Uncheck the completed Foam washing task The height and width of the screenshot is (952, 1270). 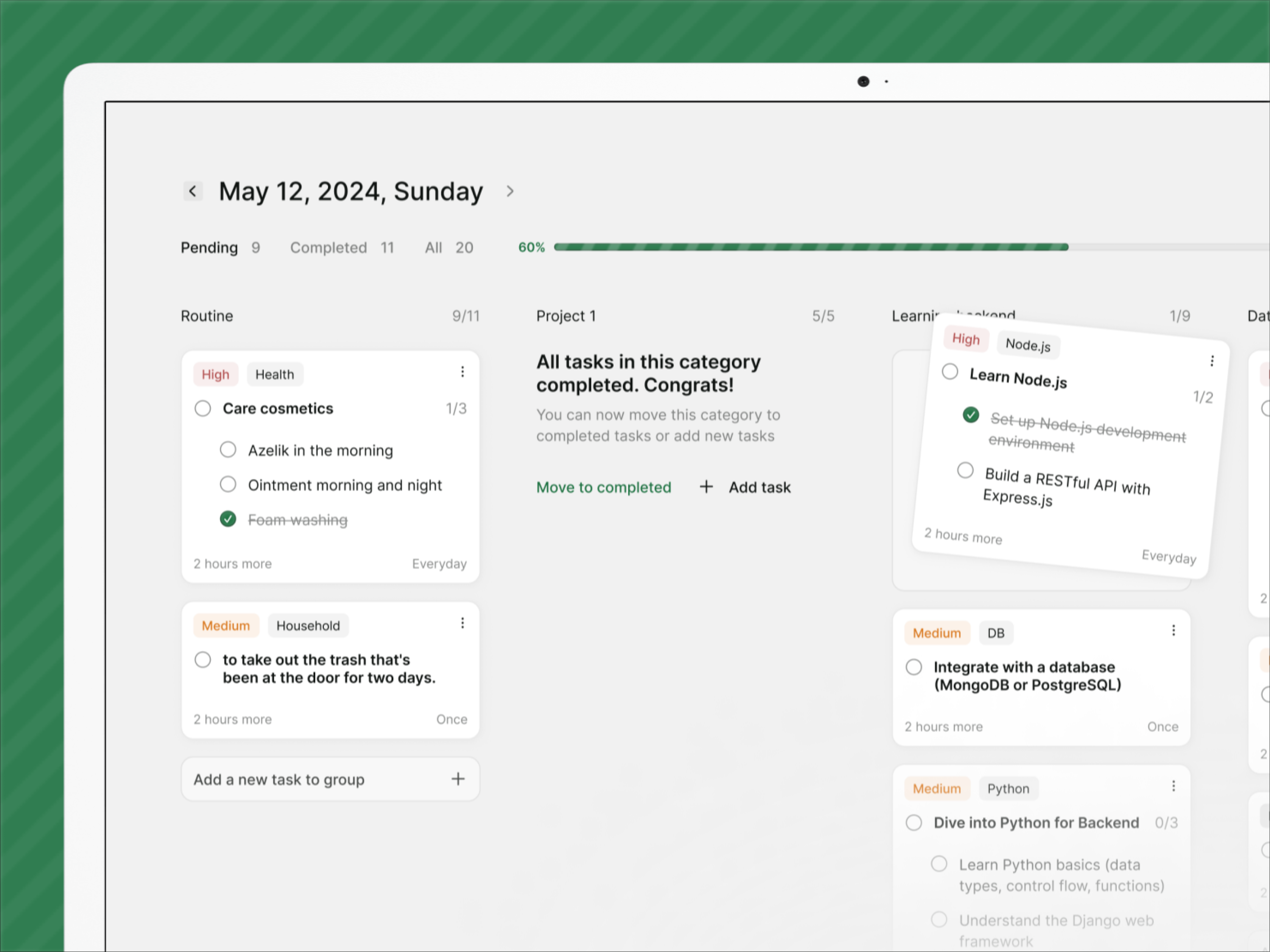[228, 519]
